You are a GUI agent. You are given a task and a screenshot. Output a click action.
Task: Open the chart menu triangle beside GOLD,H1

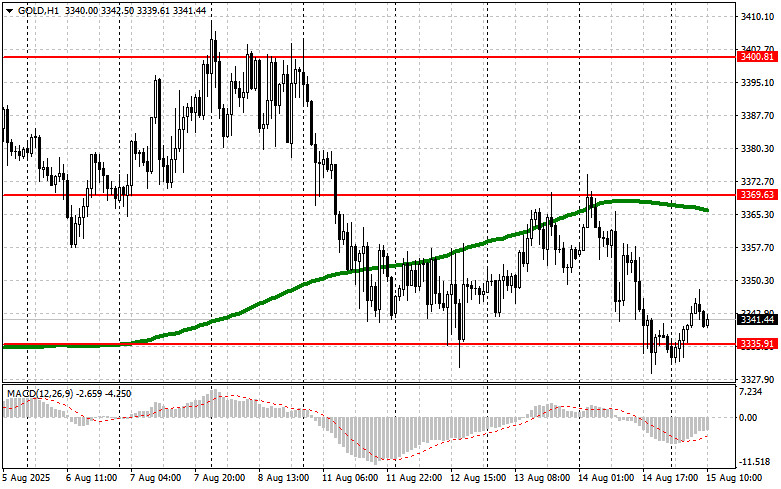(x=9, y=10)
